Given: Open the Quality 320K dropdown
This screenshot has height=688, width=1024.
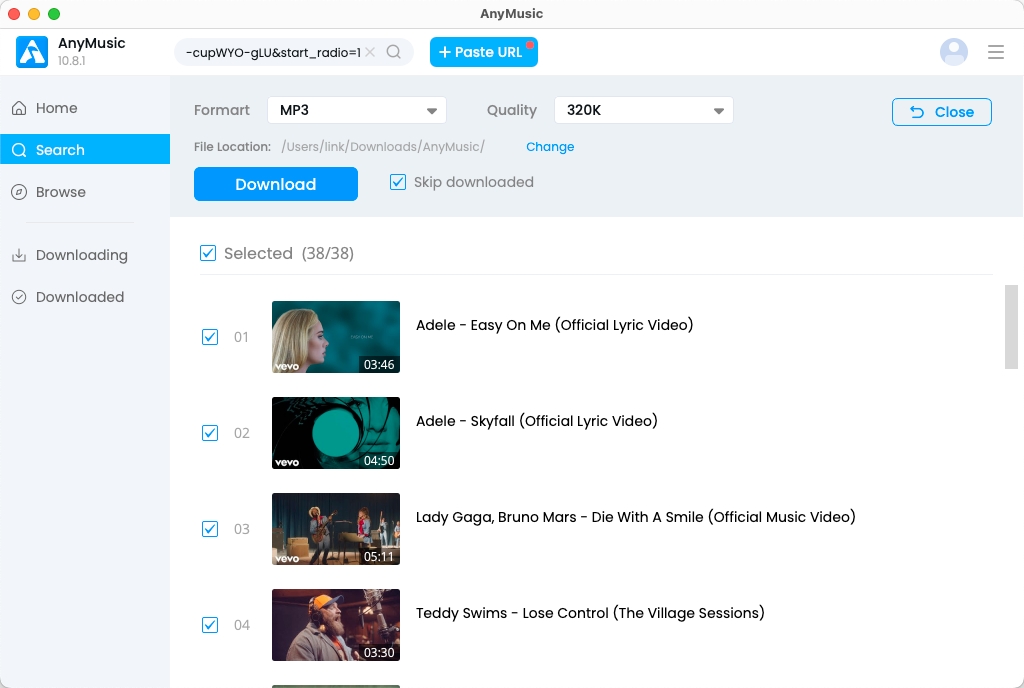Looking at the screenshot, I should point(643,110).
